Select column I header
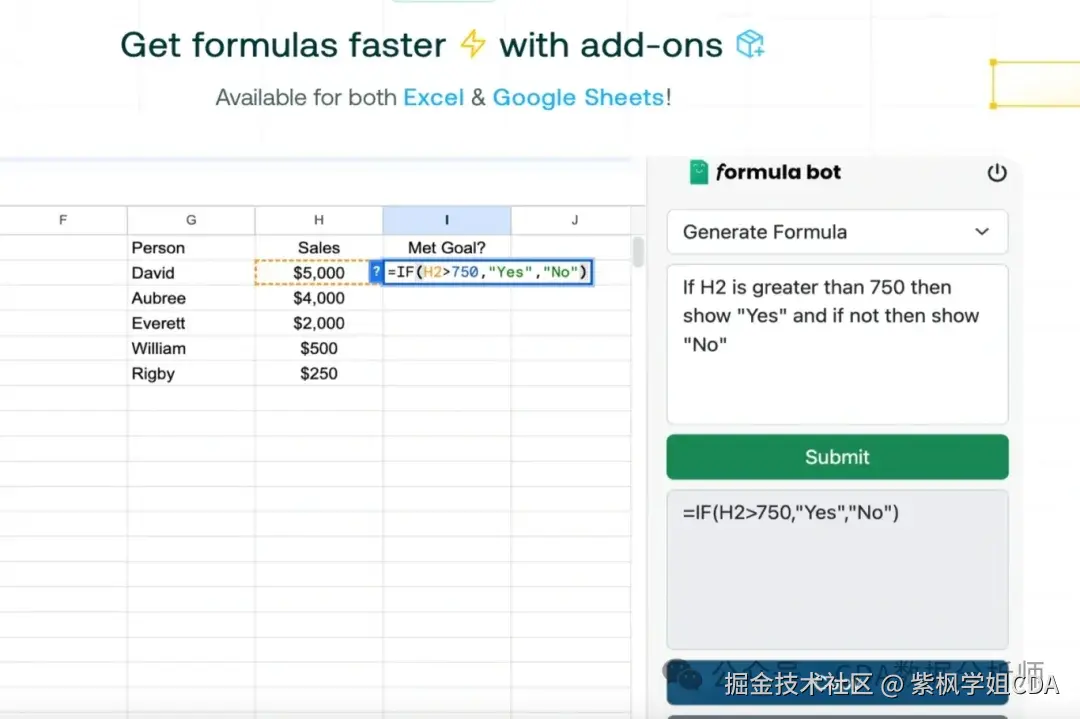Viewport: 1080px width, 719px height. click(446, 220)
